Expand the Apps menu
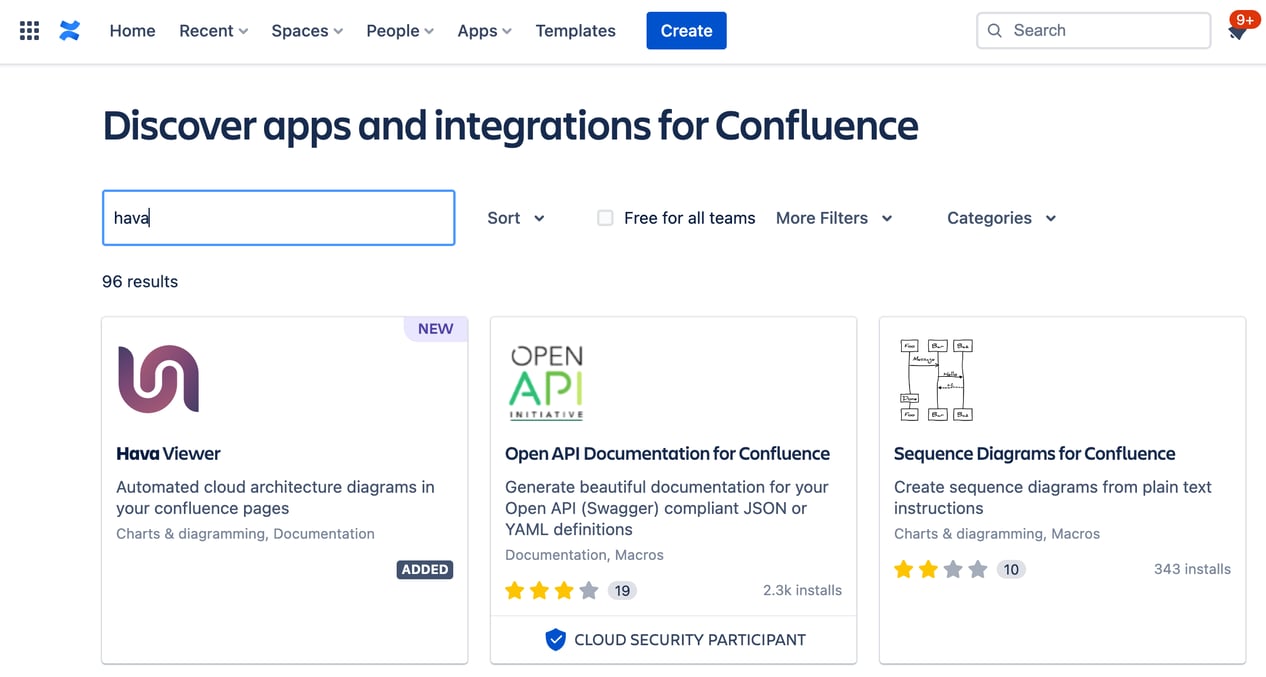1266x677 pixels. tap(484, 31)
